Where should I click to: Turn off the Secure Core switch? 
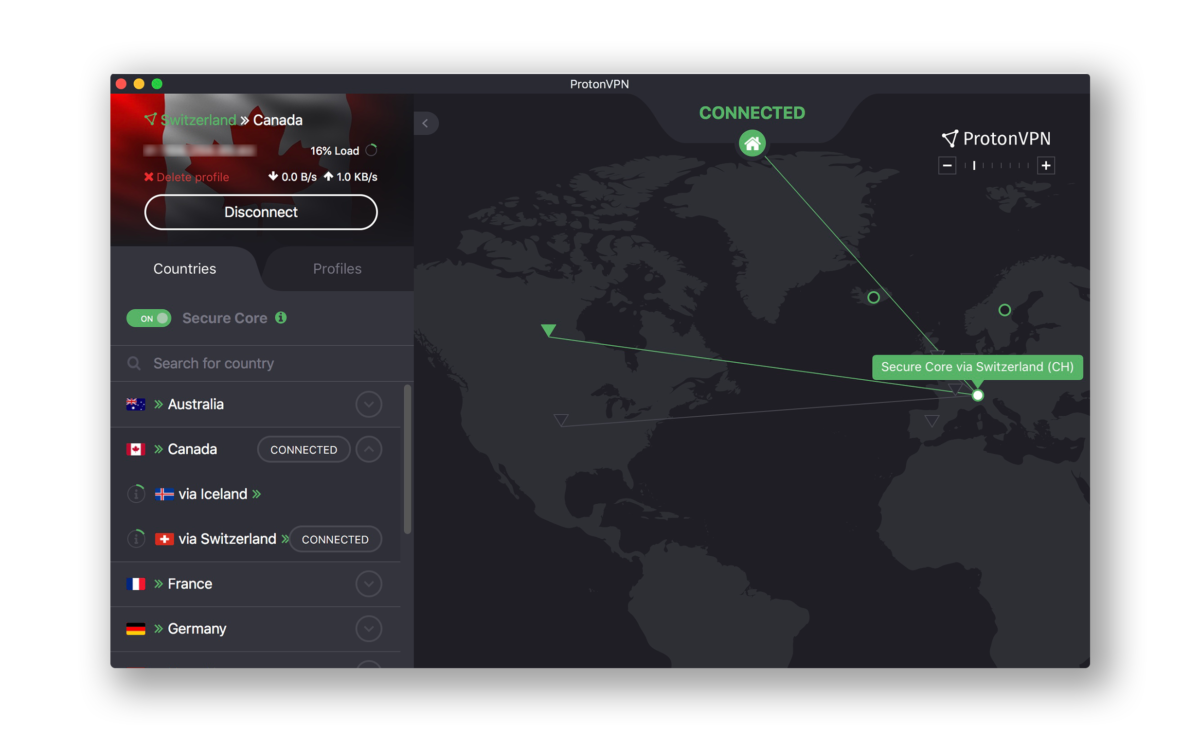149,318
